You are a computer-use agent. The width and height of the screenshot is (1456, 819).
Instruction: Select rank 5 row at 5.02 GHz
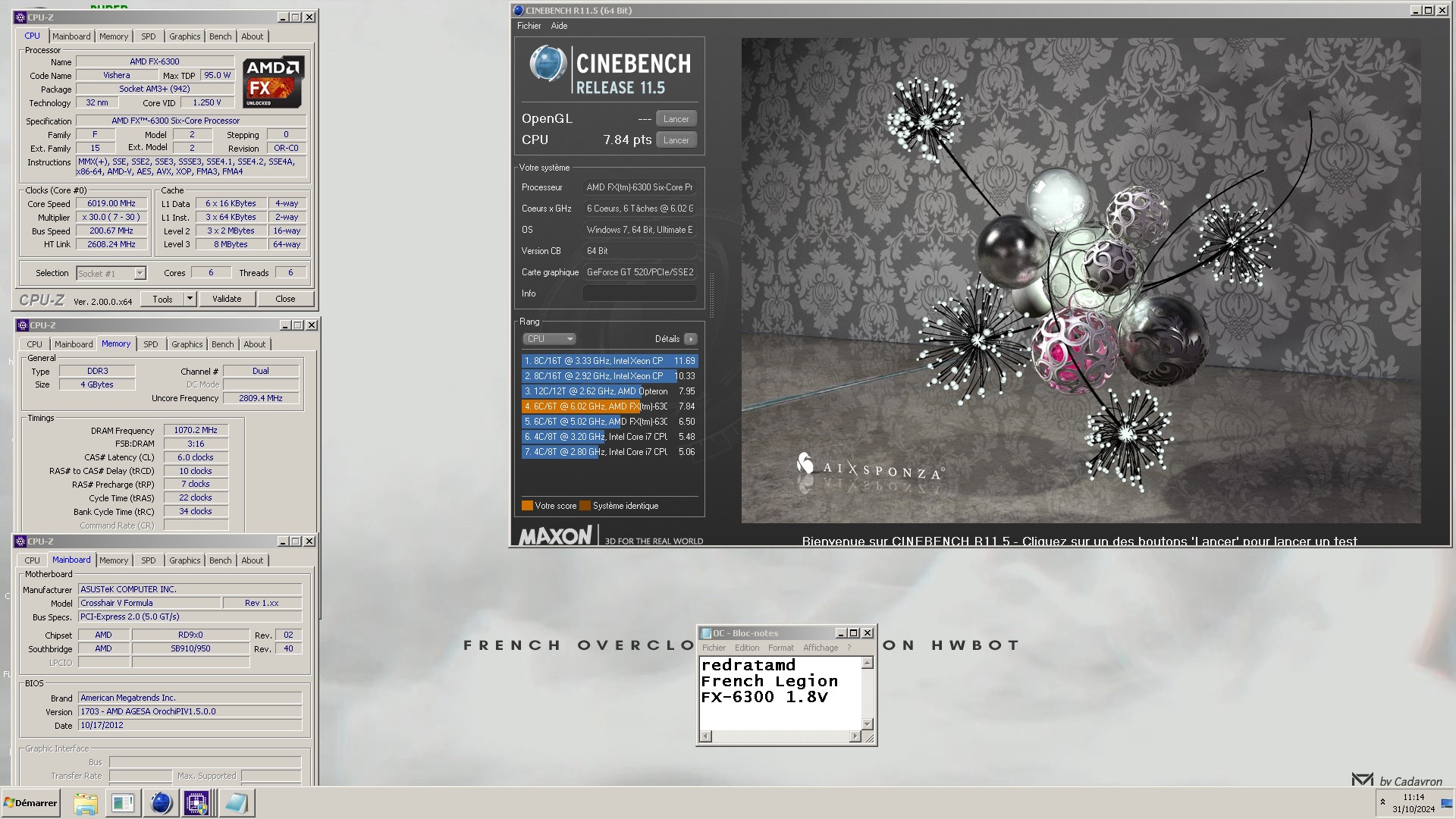tap(609, 422)
